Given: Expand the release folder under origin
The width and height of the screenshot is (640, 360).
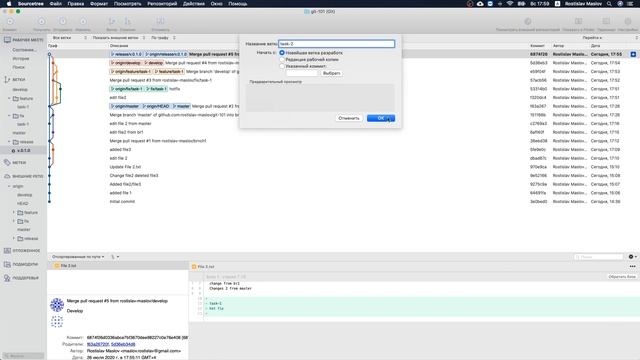Looking at the screenshot, I should 13,238.
